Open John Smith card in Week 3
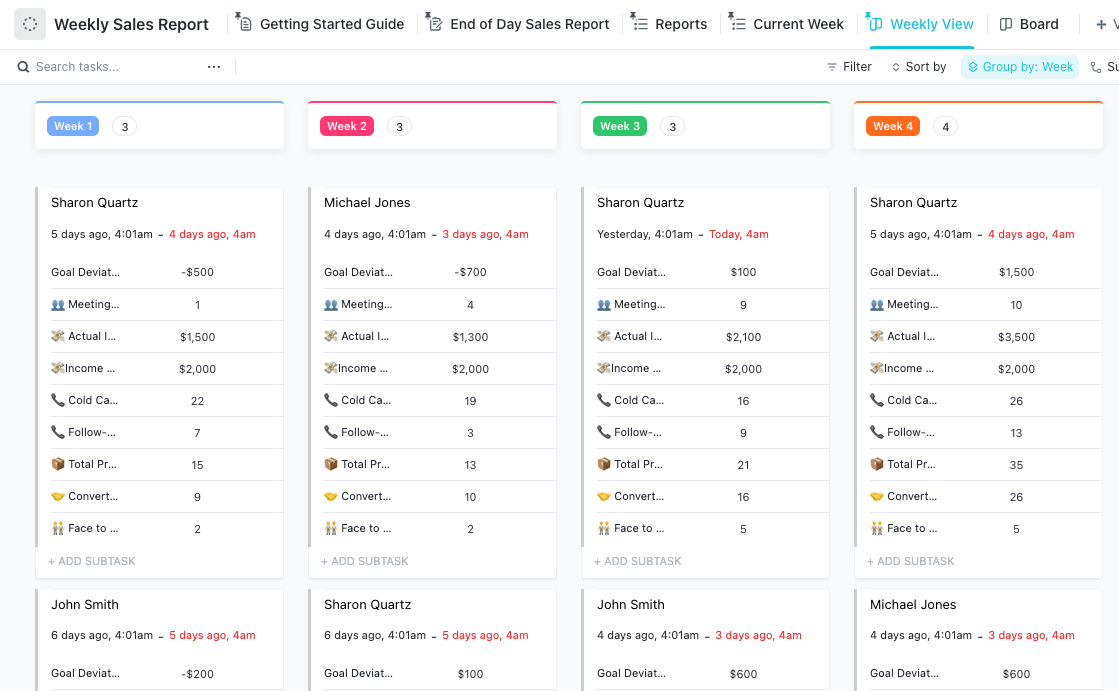This screenshot has height=691, width=1119. click(x=631, y=604)
